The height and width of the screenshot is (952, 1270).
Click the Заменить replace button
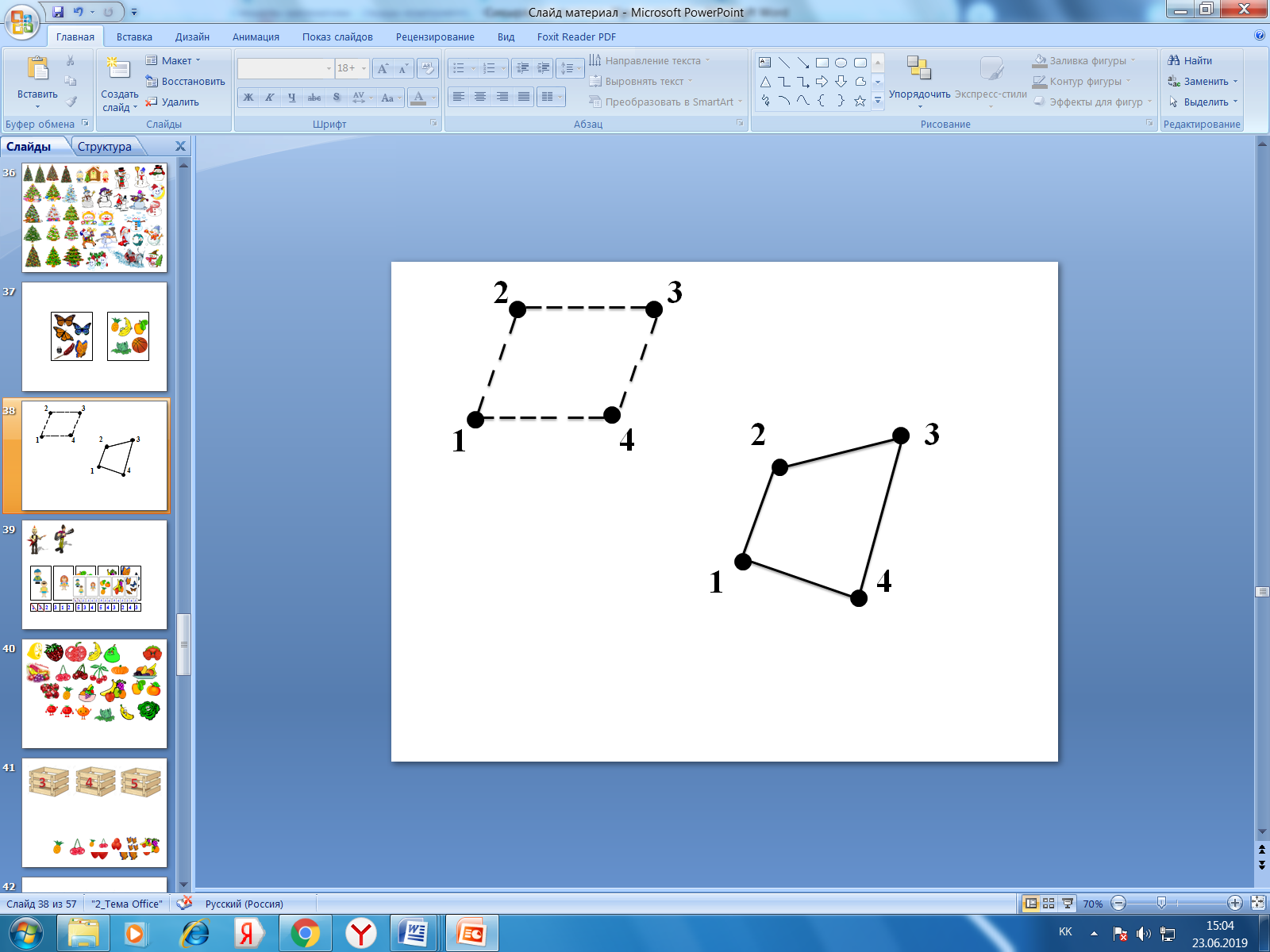[x=1203, y=81]
